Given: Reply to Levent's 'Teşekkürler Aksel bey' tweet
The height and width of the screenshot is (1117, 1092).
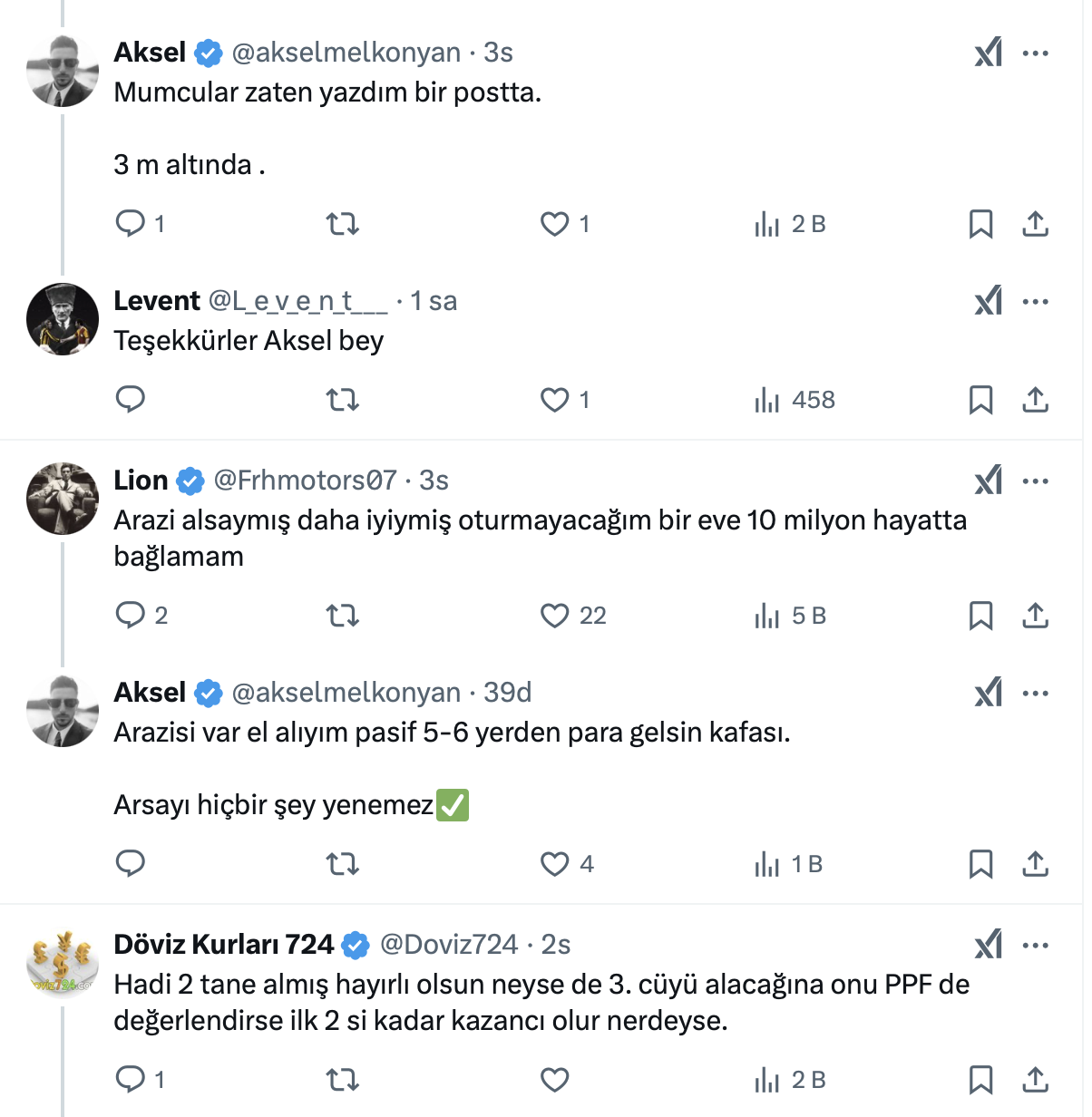Looking at the screenshot, I should (131, 400).
